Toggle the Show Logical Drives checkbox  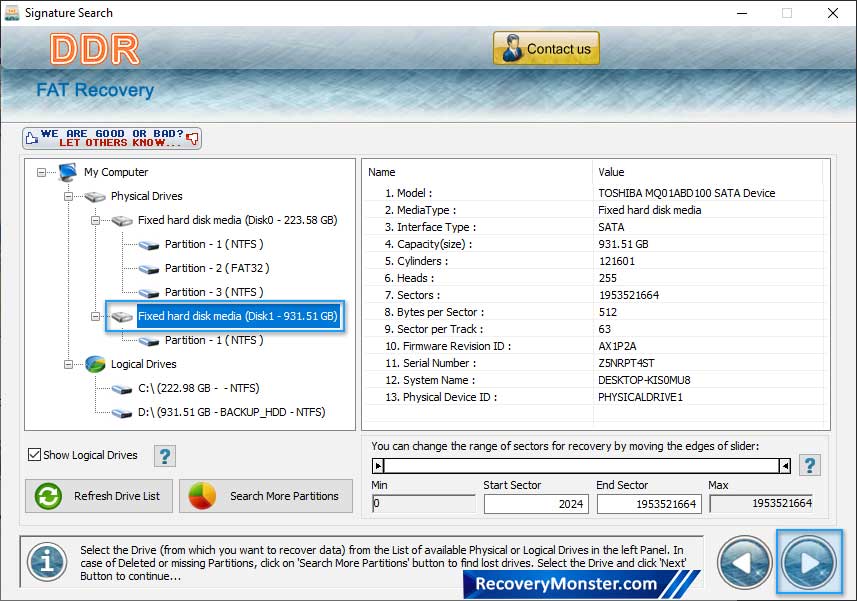(34, 455)
